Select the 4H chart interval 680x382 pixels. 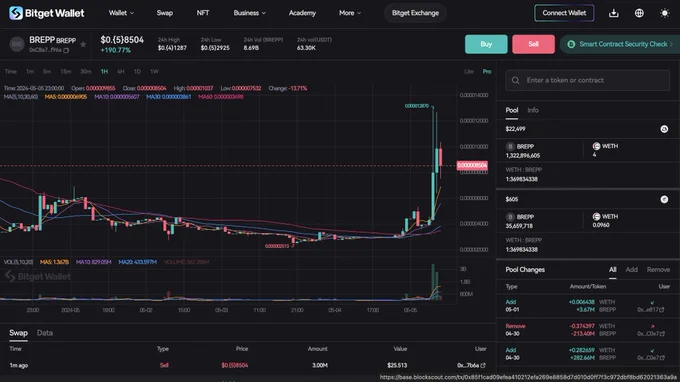click(x=121, y=72)
